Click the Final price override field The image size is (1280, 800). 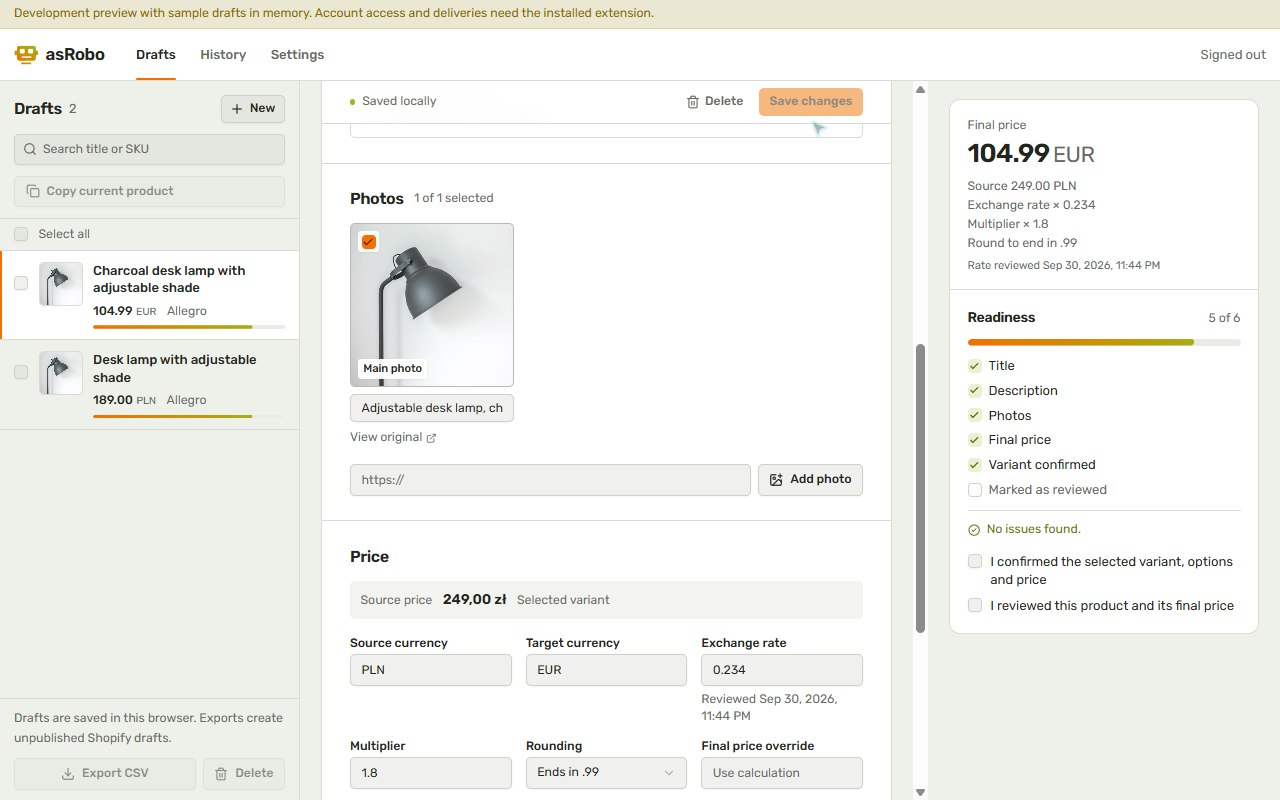(x=782, y=773)
